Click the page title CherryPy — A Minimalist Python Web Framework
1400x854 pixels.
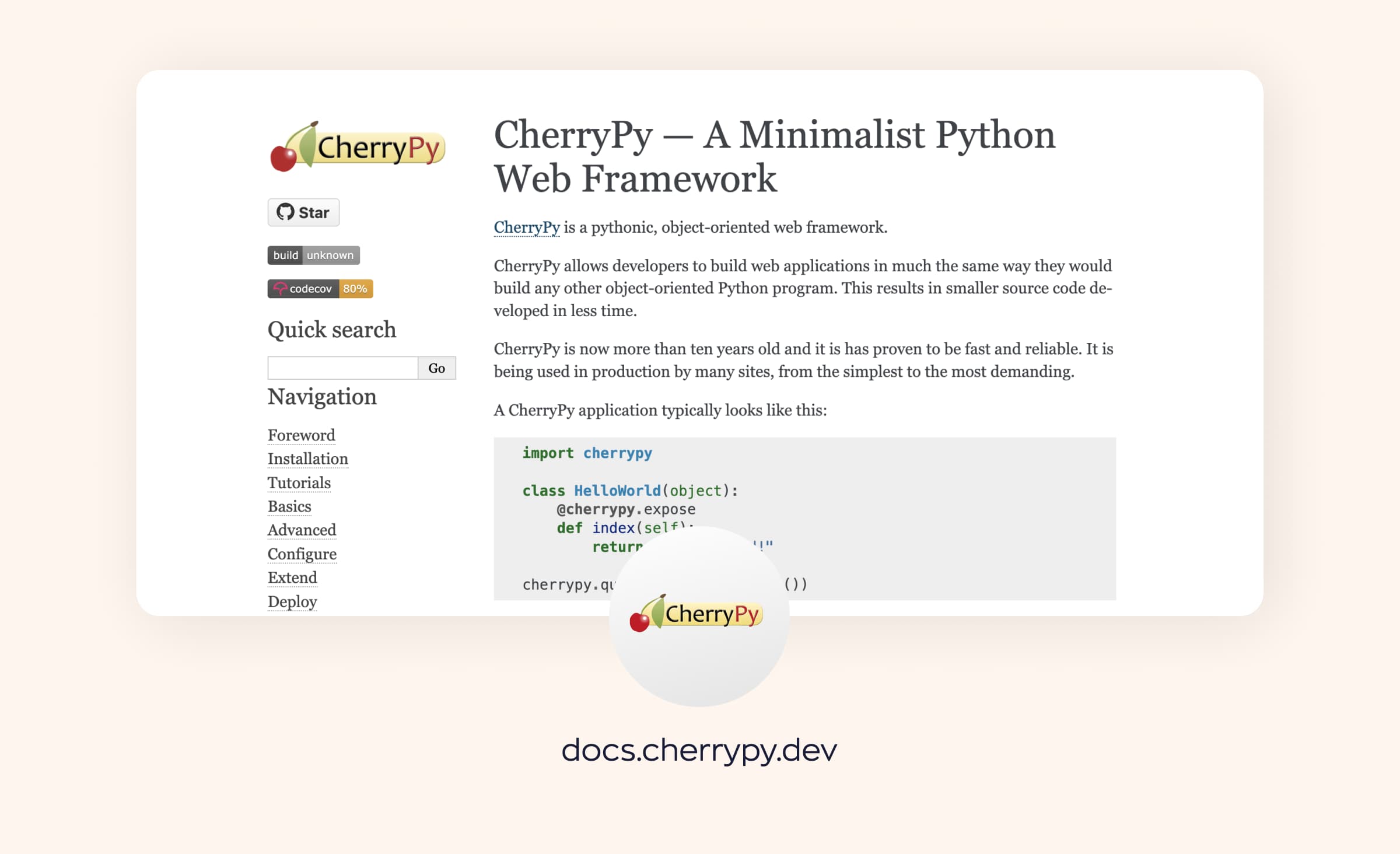[x=775, y=156]
